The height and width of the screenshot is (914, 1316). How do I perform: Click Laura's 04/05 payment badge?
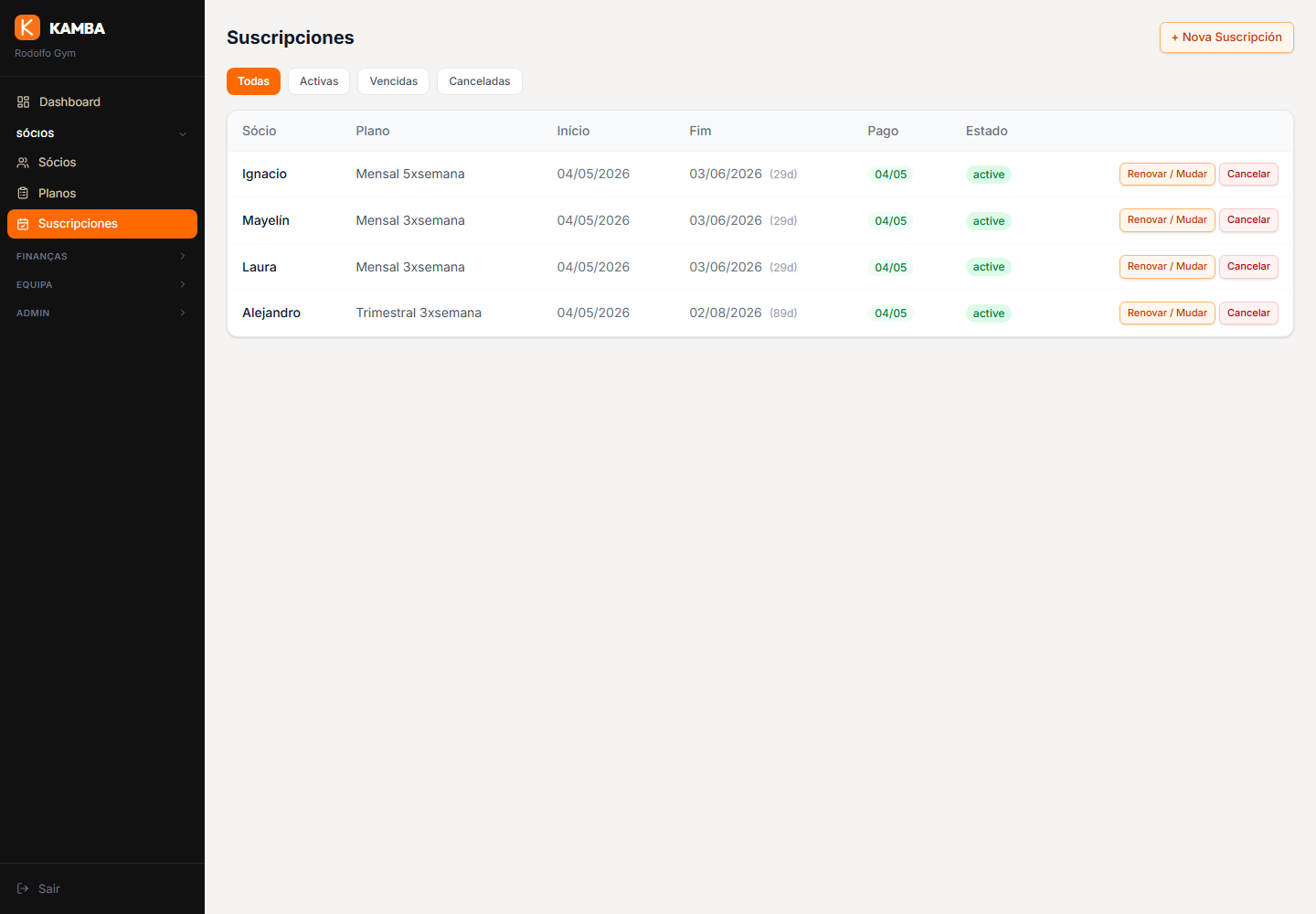click(891, 268)
